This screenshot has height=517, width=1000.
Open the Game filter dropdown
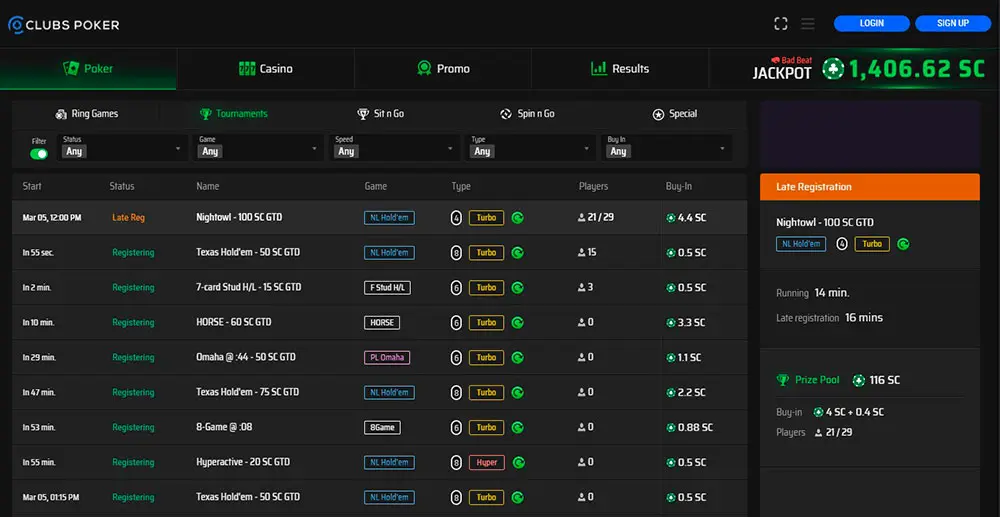tap(258, 148)
